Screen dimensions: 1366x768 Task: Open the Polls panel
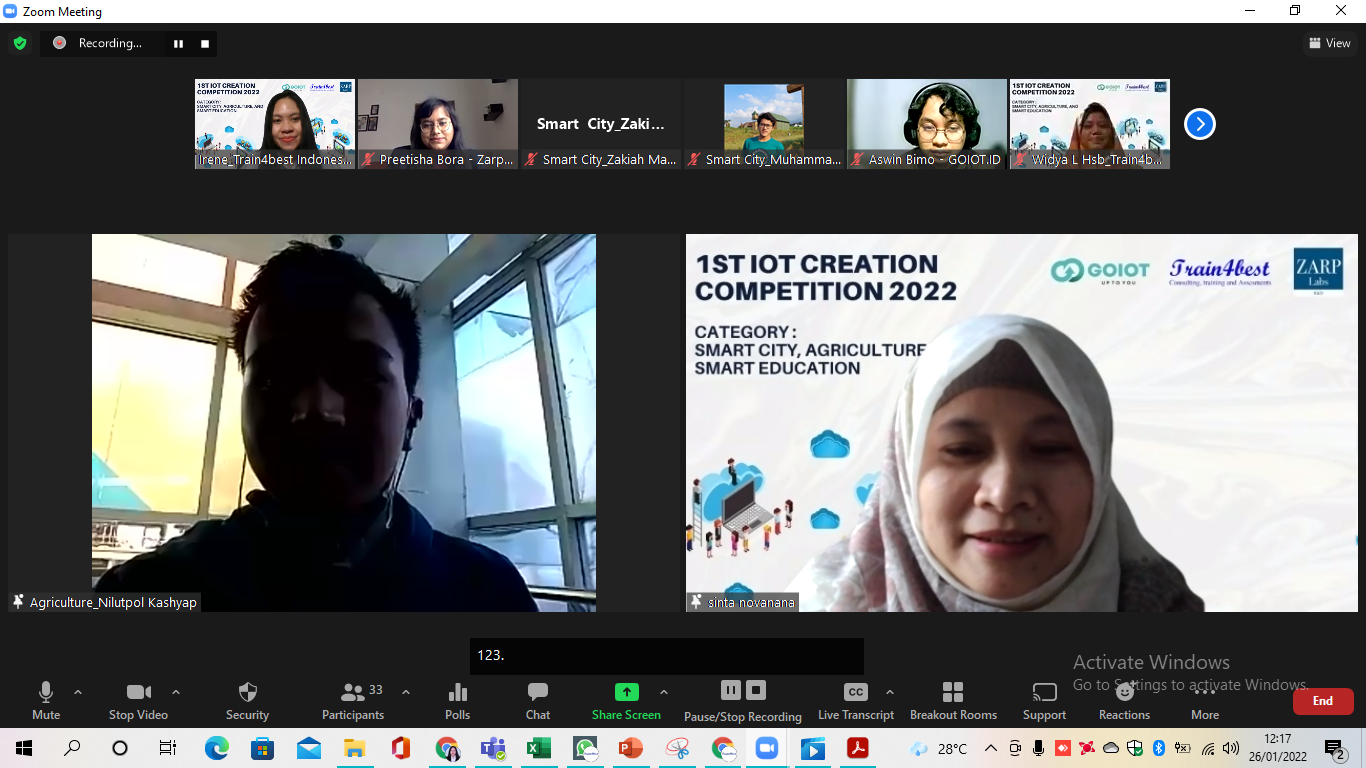pyautogui.click(x=458, y=701)
